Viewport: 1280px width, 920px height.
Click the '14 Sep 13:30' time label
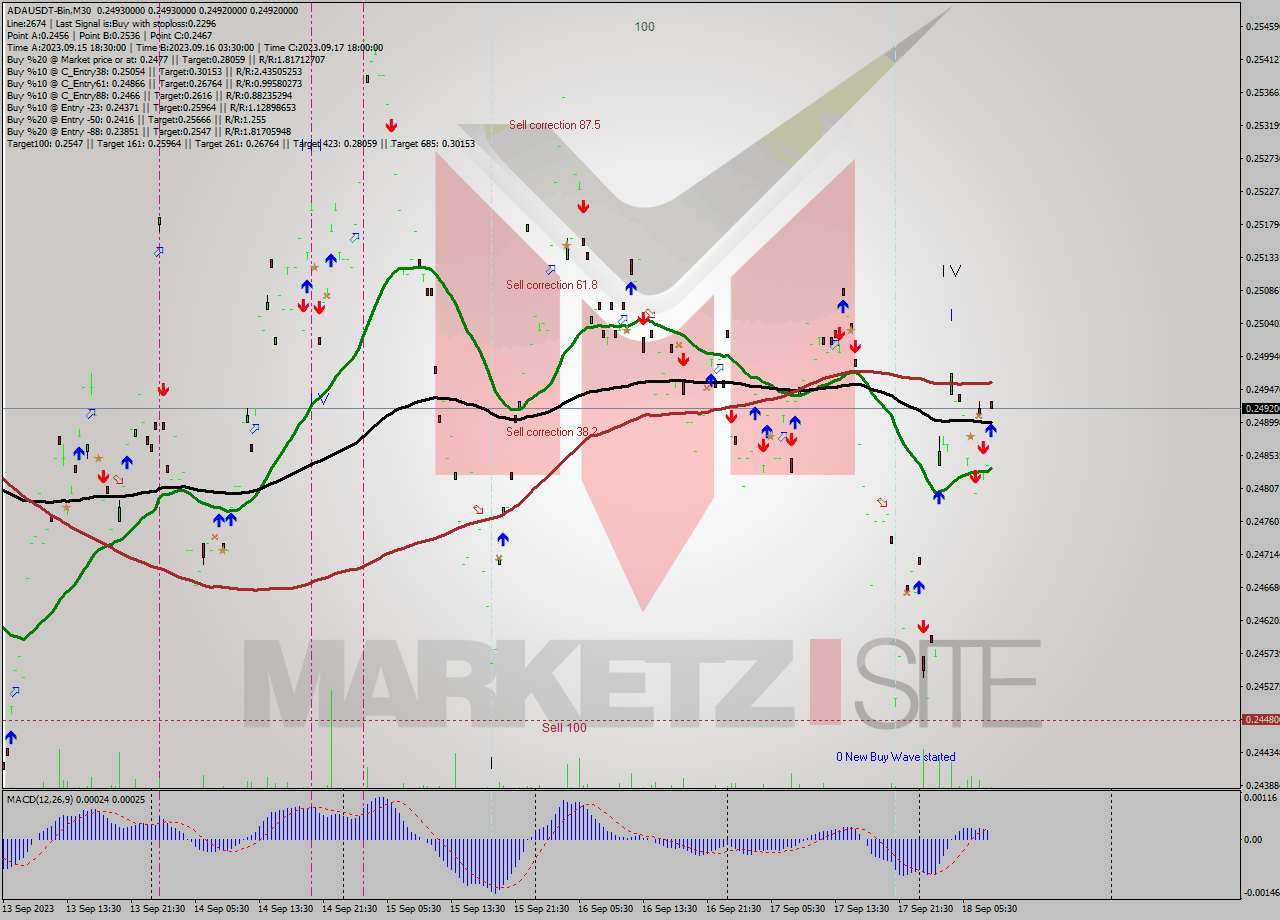286,909
